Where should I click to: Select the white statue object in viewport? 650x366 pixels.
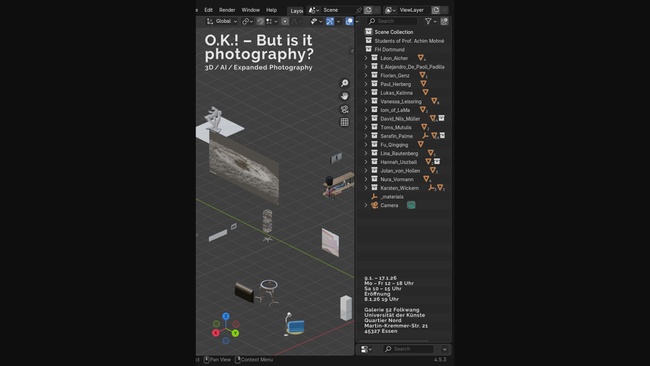click(x=214, y=118)
